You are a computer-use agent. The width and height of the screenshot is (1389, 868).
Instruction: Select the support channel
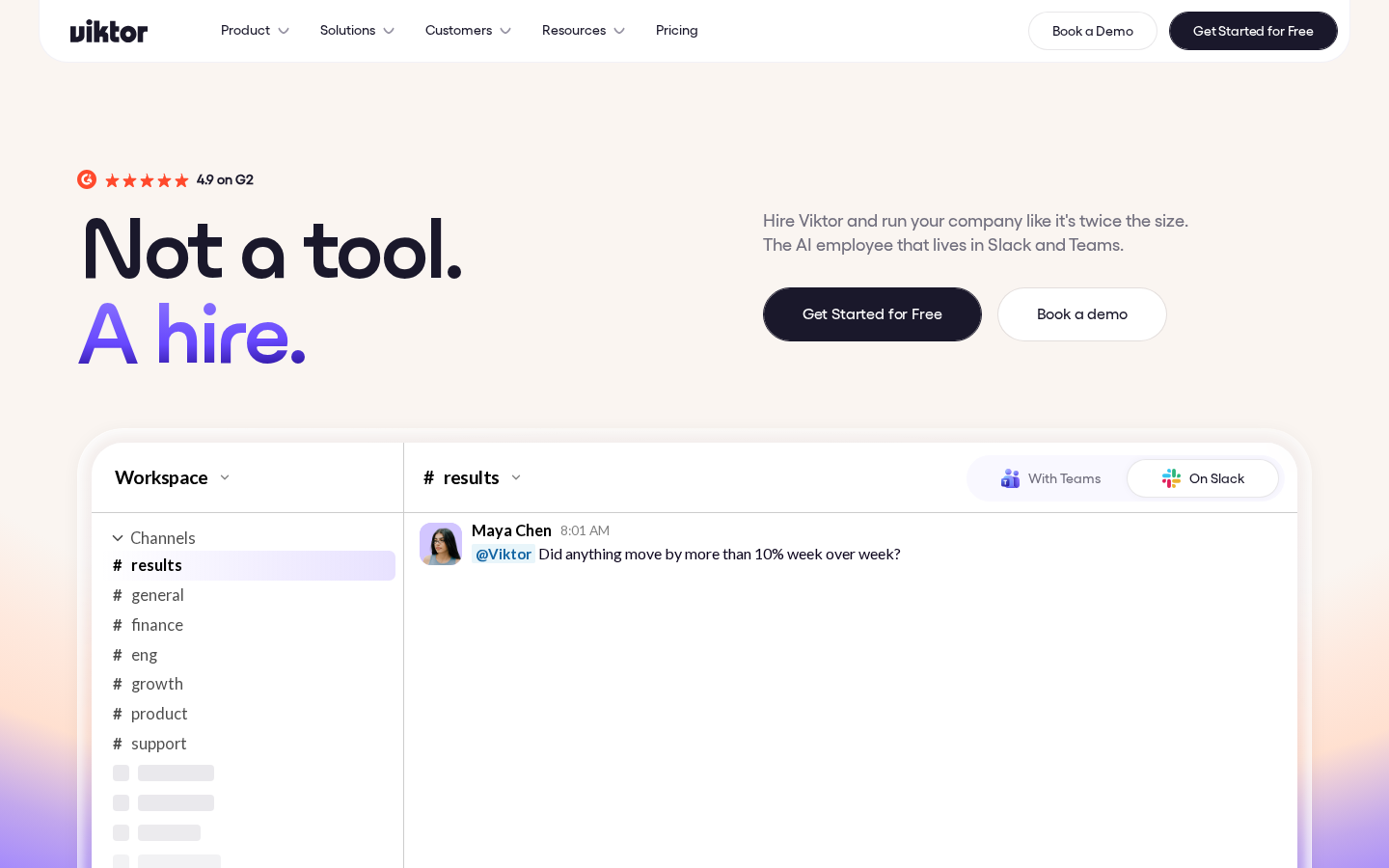(x=251, y=744)
